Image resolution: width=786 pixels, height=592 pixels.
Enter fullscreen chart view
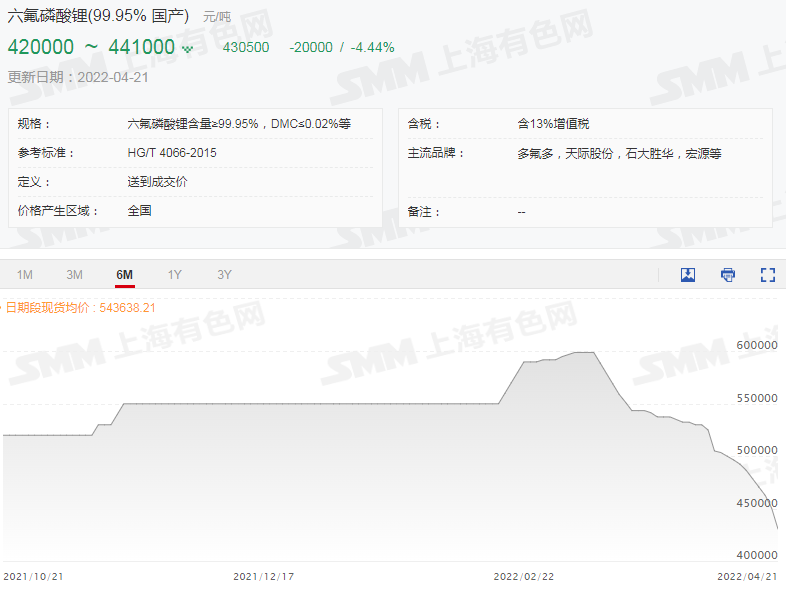pyautogui.click(x=768, y=275)
